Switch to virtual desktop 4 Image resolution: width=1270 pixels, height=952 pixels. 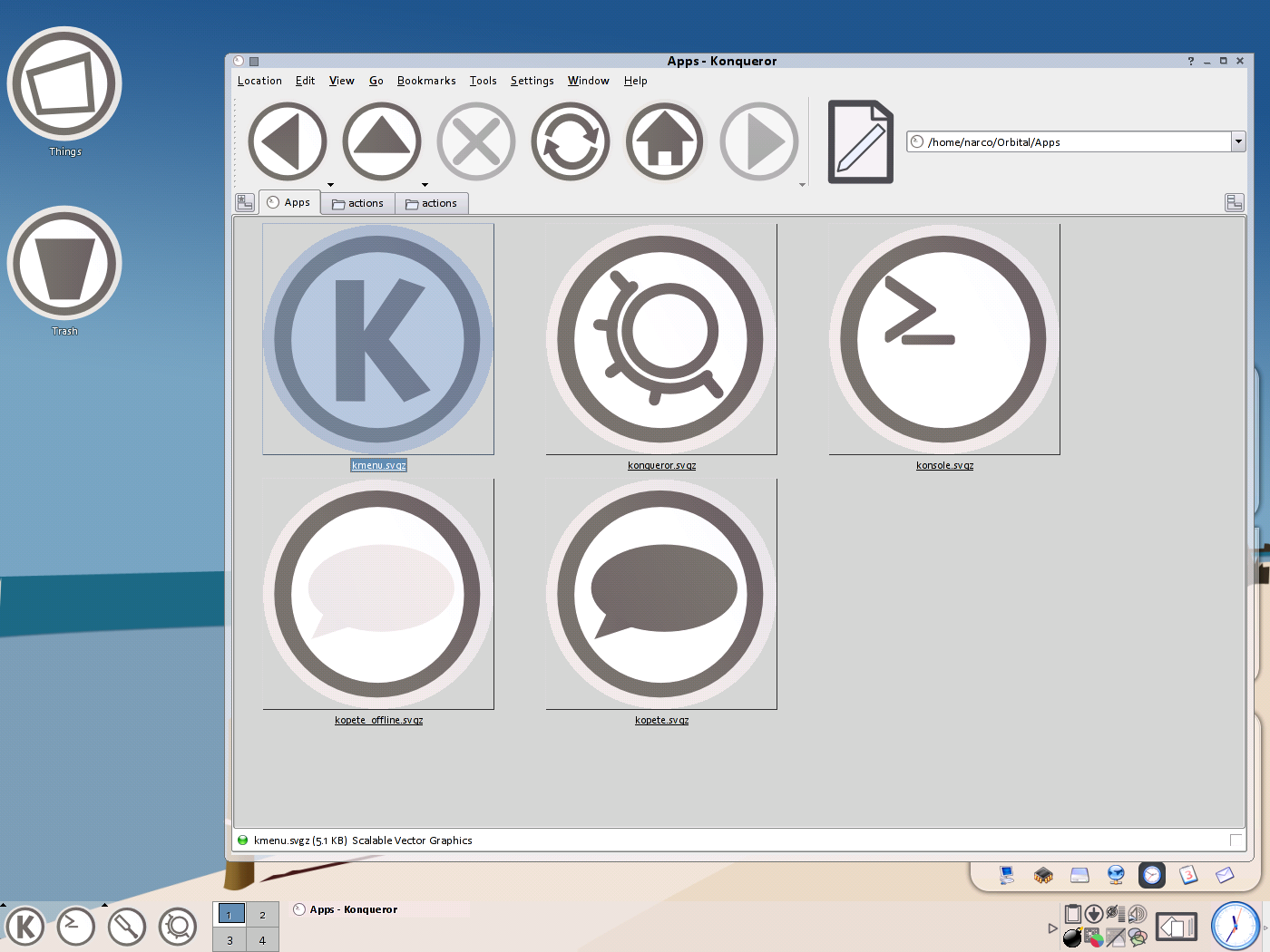point(262,939)
